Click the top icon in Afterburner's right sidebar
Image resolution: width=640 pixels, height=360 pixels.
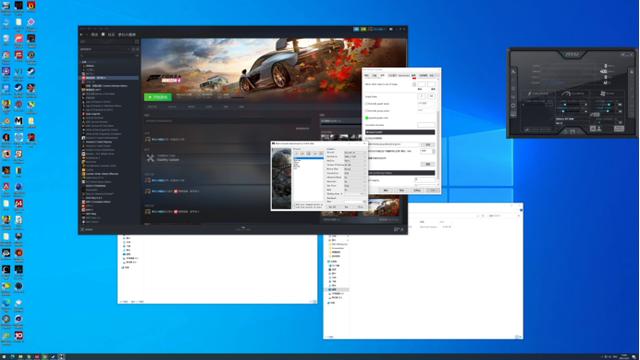631,72
